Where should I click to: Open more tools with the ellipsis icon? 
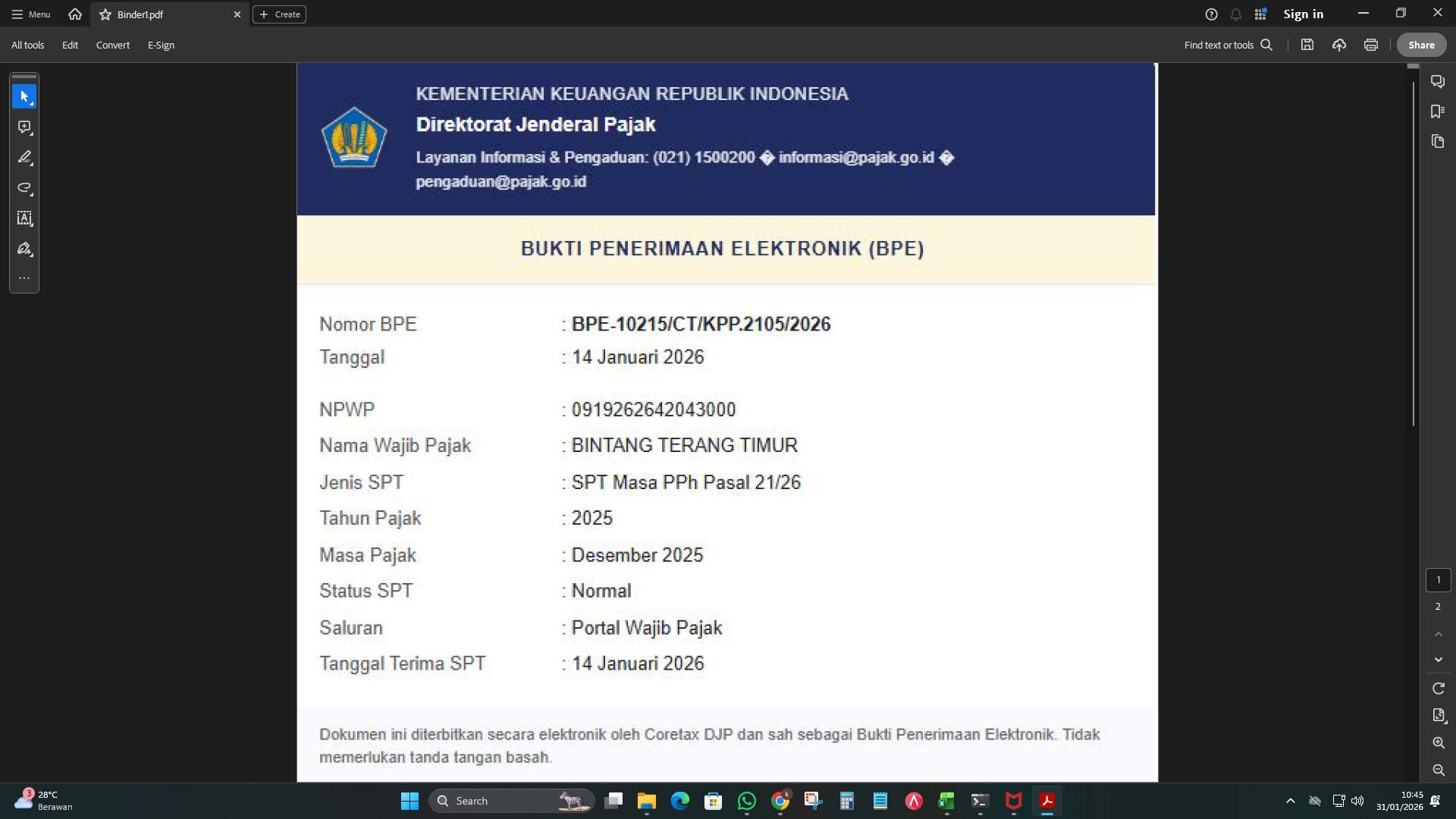click(24, 278)
